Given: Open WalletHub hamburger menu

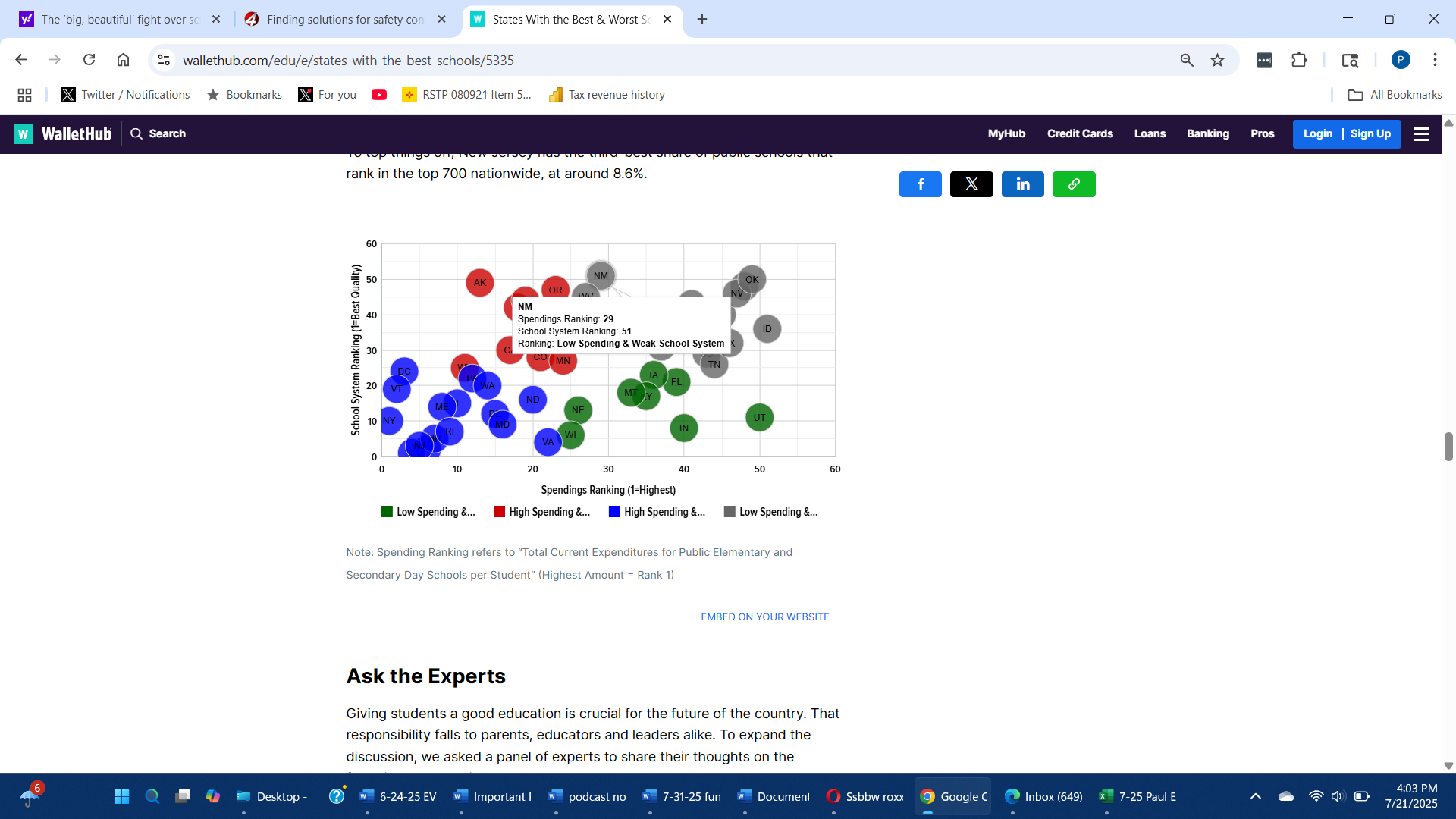Looking at the screenshot, I should point(1421,134).
